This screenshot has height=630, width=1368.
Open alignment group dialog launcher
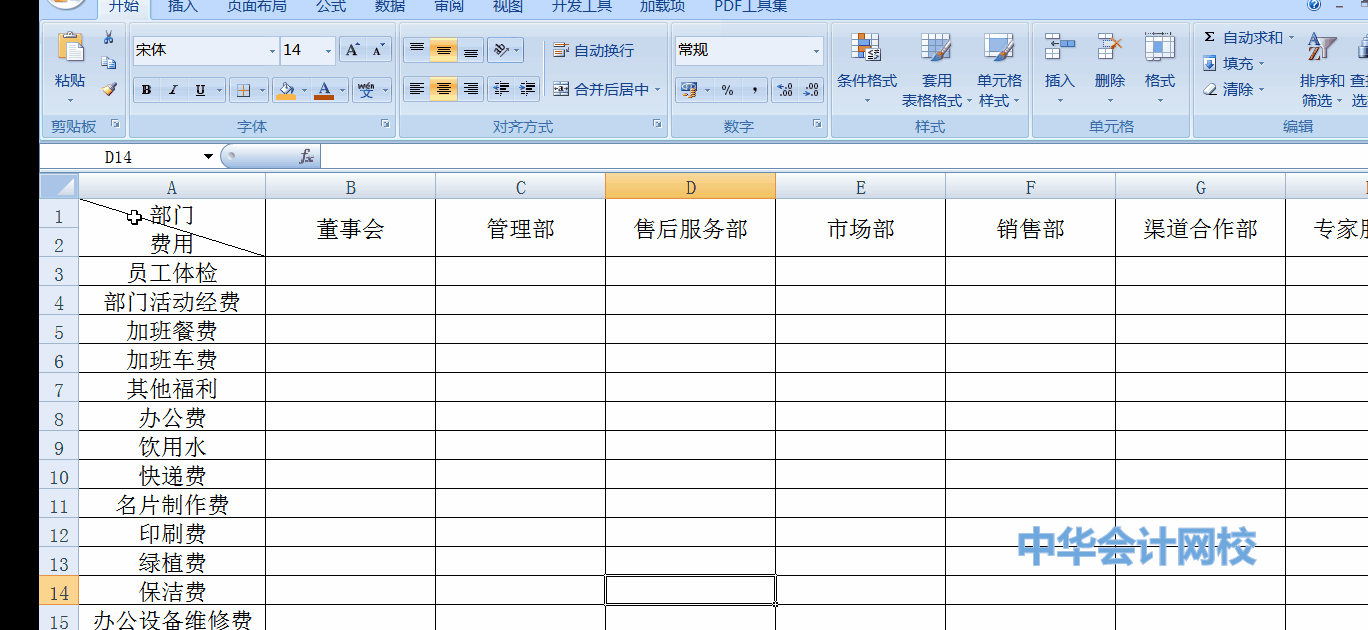tap(657, 125)
